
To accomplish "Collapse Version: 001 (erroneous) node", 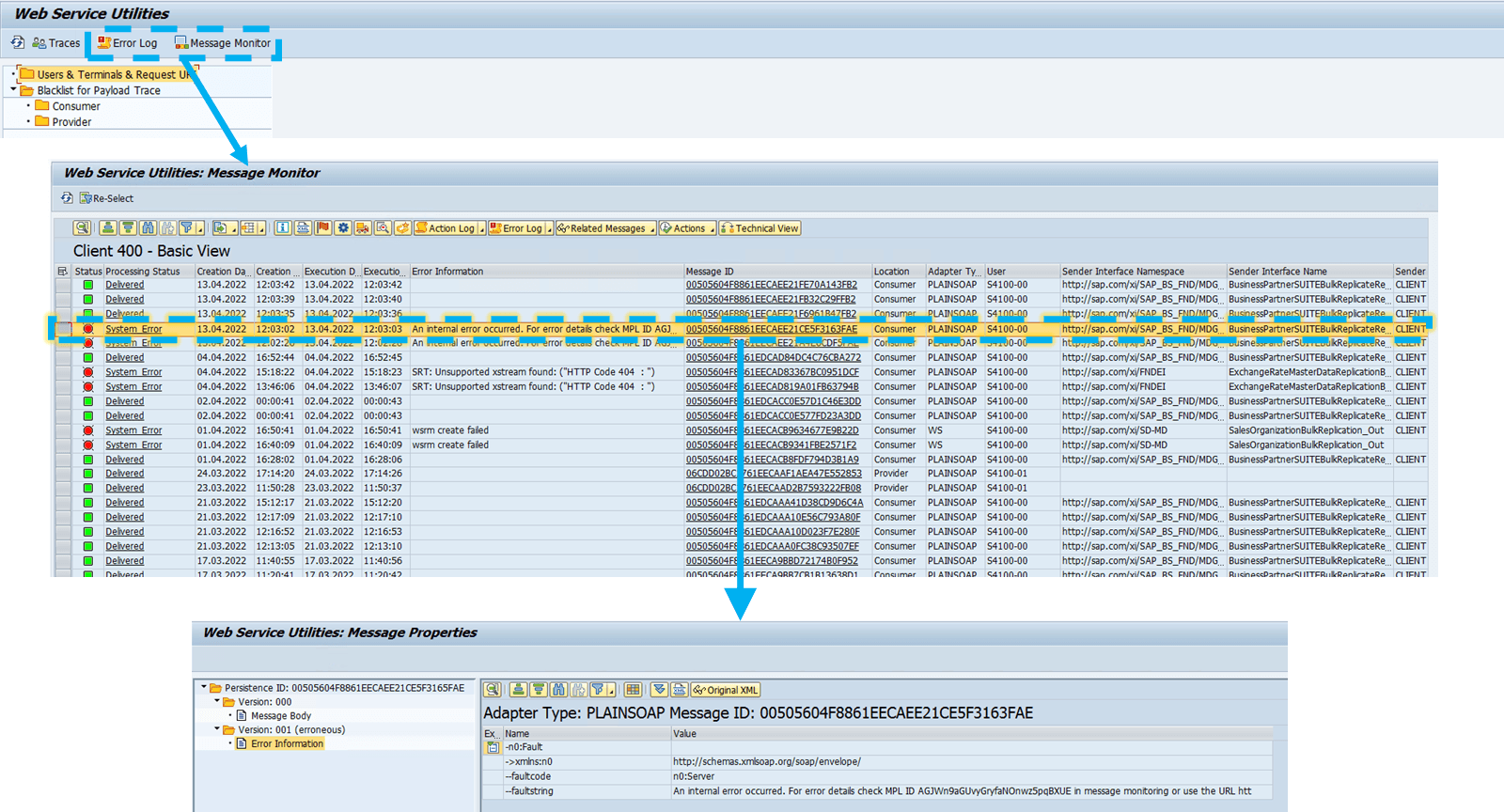I will 217,729.
